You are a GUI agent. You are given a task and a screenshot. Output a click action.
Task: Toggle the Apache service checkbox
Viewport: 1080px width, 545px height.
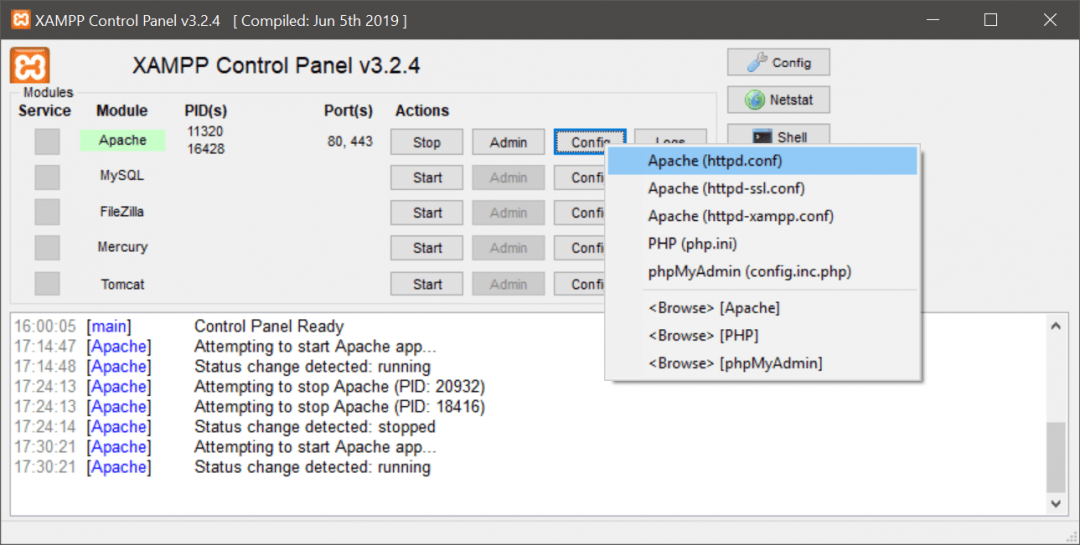point(47,142)
